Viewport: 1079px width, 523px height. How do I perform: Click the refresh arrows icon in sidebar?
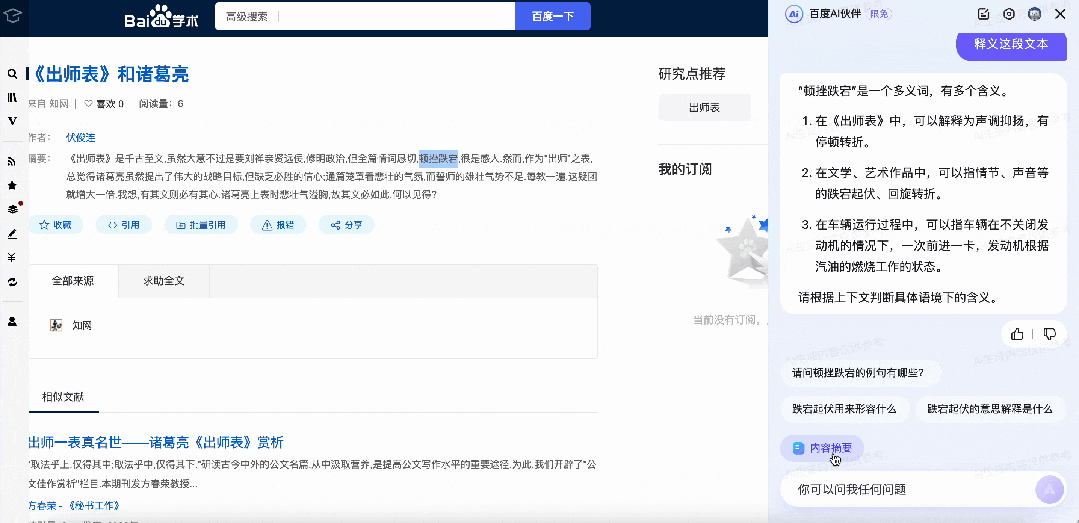click(x=12, y=282)
